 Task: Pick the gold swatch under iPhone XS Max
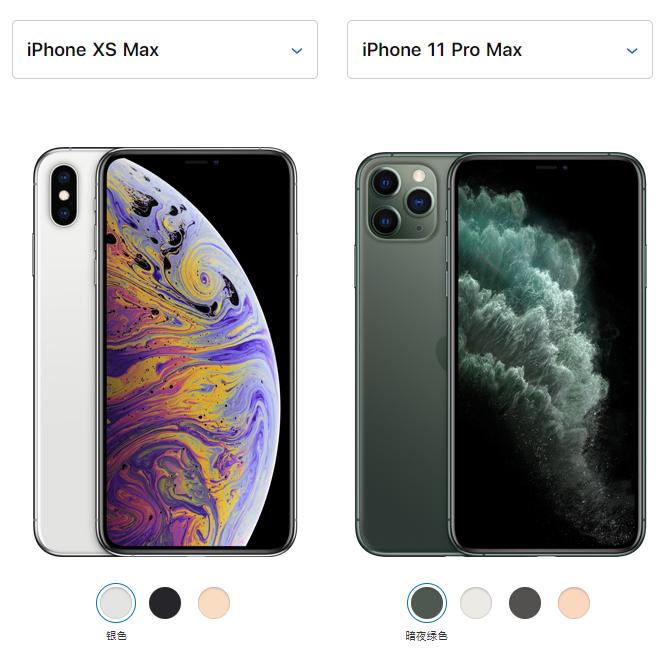click(214, 603)
